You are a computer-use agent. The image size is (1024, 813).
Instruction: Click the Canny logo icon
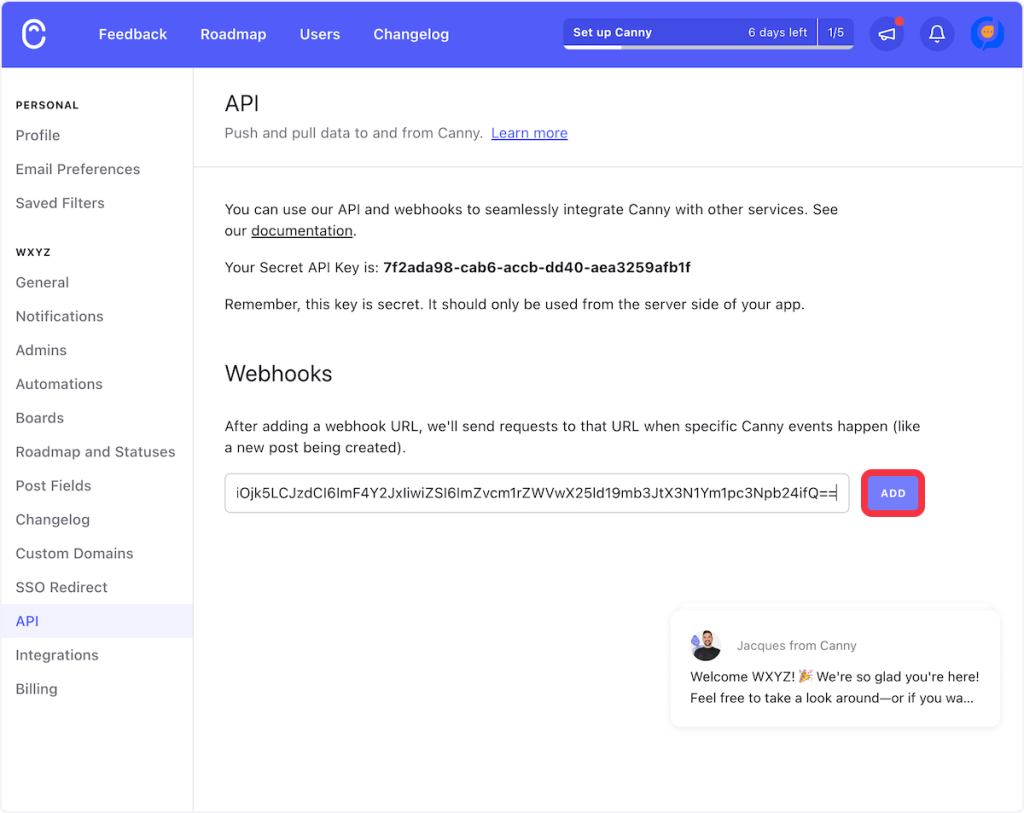[34, 34]
